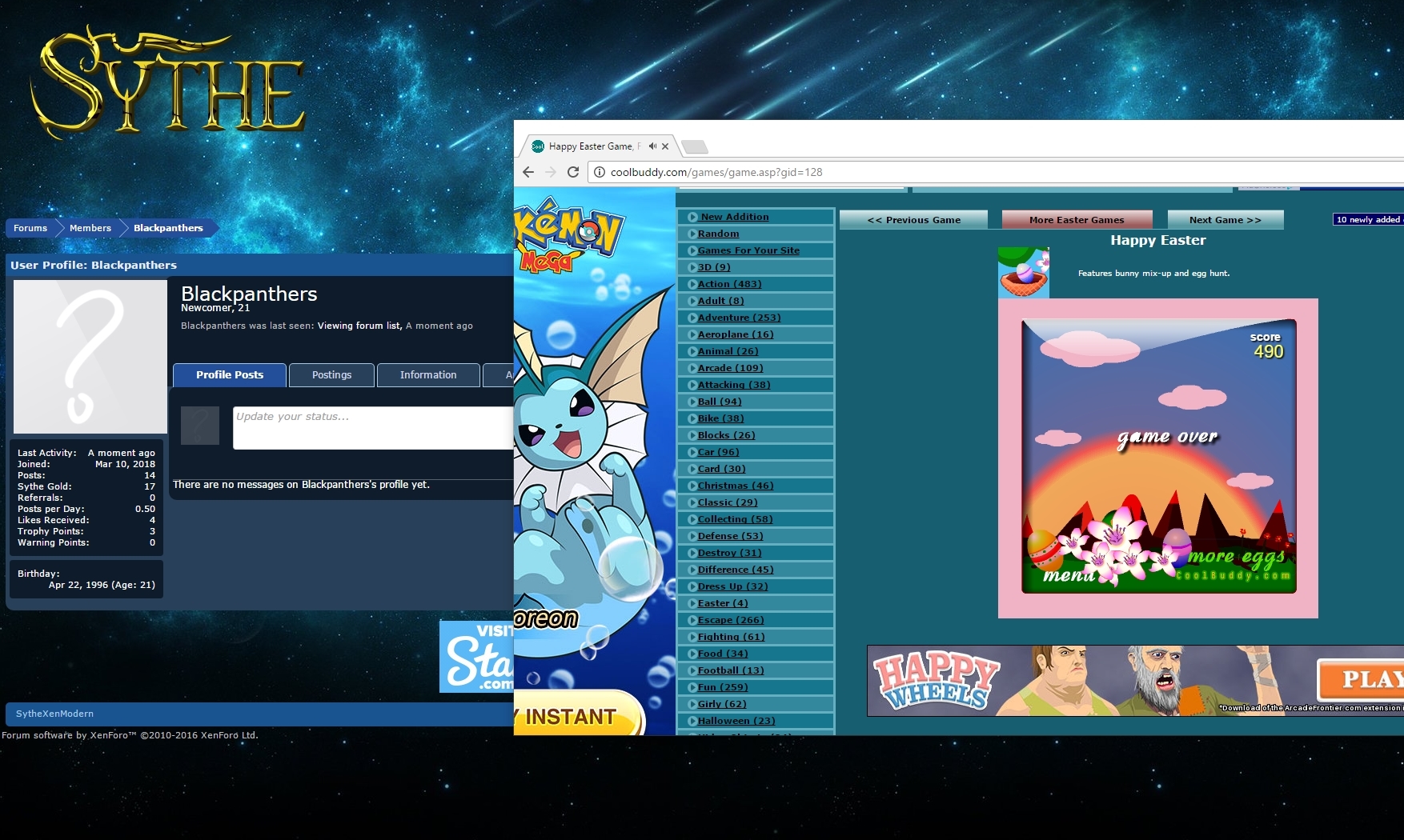Click menu in the game over screen
Viewport: 1404px width, 840px height.
point(1069,575)
